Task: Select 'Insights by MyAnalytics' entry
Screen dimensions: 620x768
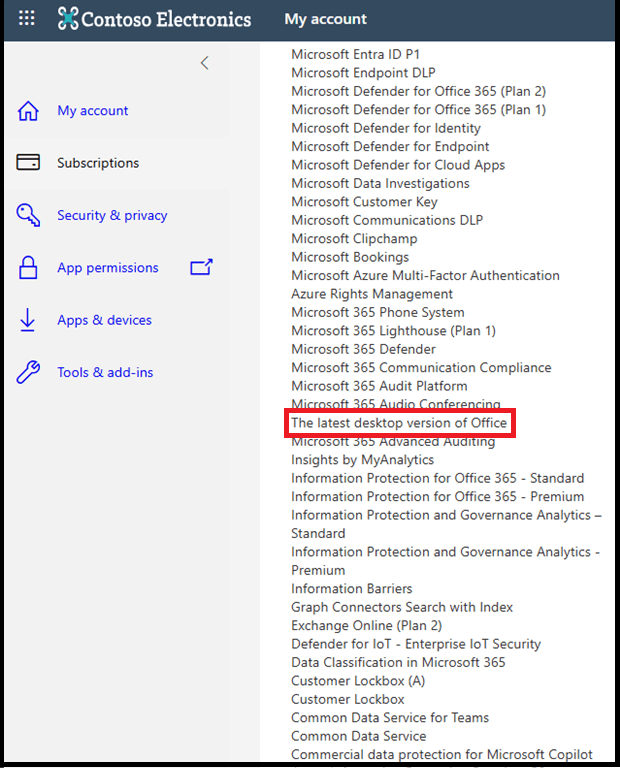Action: pos(362,460)
